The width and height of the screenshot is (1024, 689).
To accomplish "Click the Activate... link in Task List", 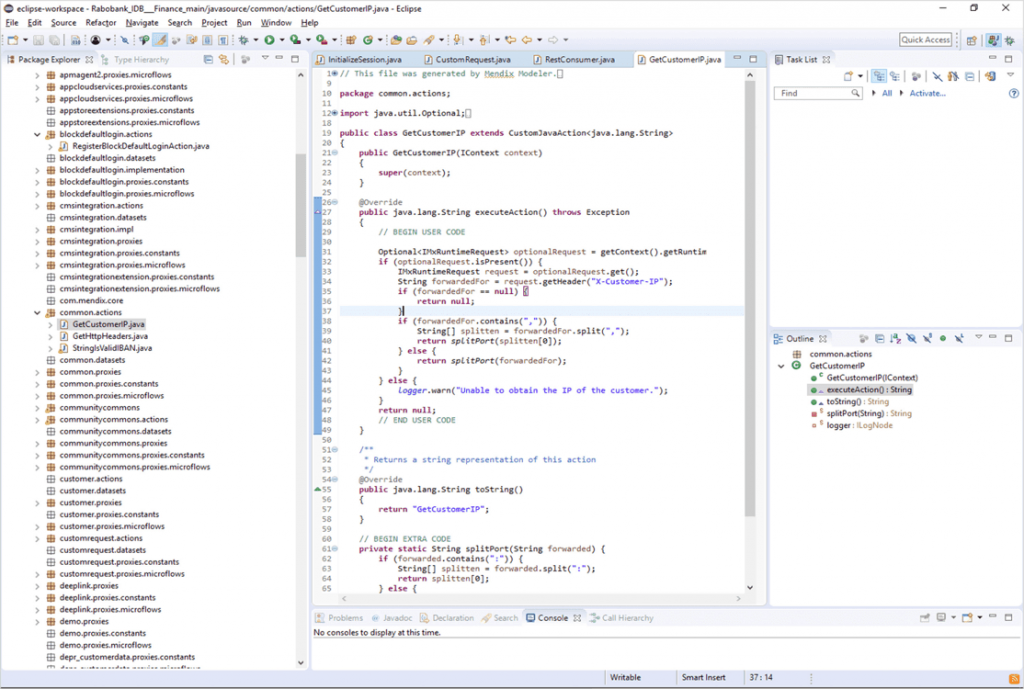I will [926, 93].
